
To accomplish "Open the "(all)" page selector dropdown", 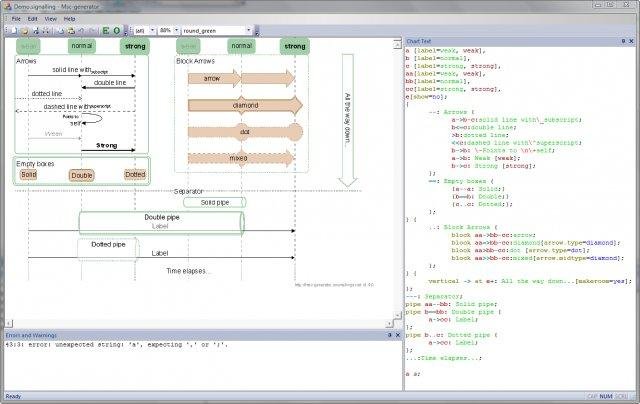I will 152,30.
